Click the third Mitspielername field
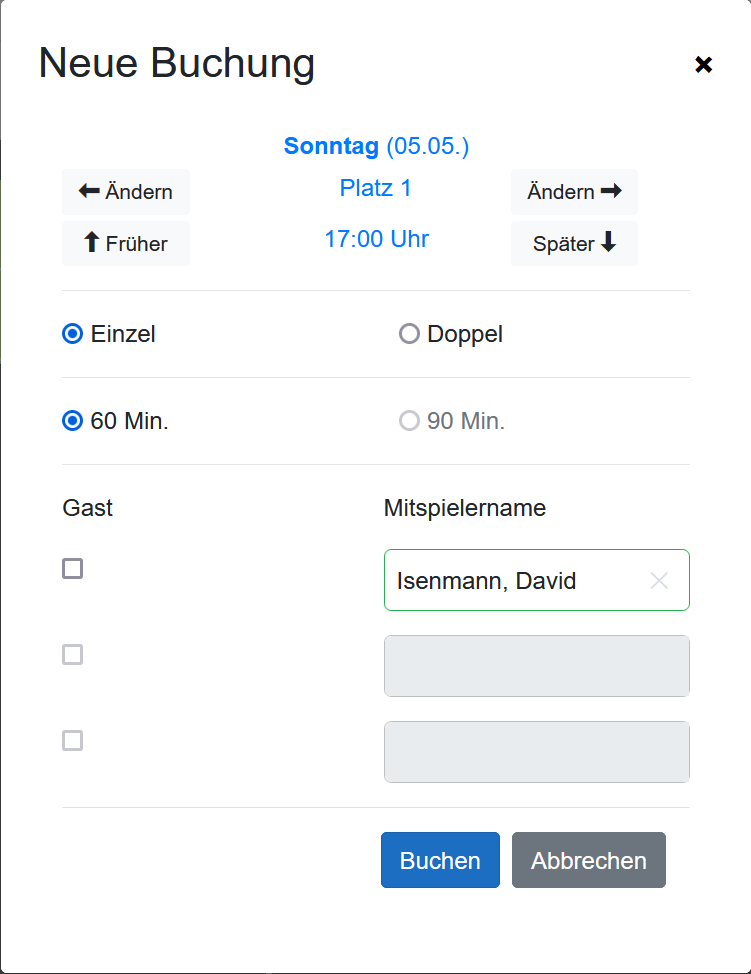This screenshot has width=751, height=974. [x=536, y=752]
